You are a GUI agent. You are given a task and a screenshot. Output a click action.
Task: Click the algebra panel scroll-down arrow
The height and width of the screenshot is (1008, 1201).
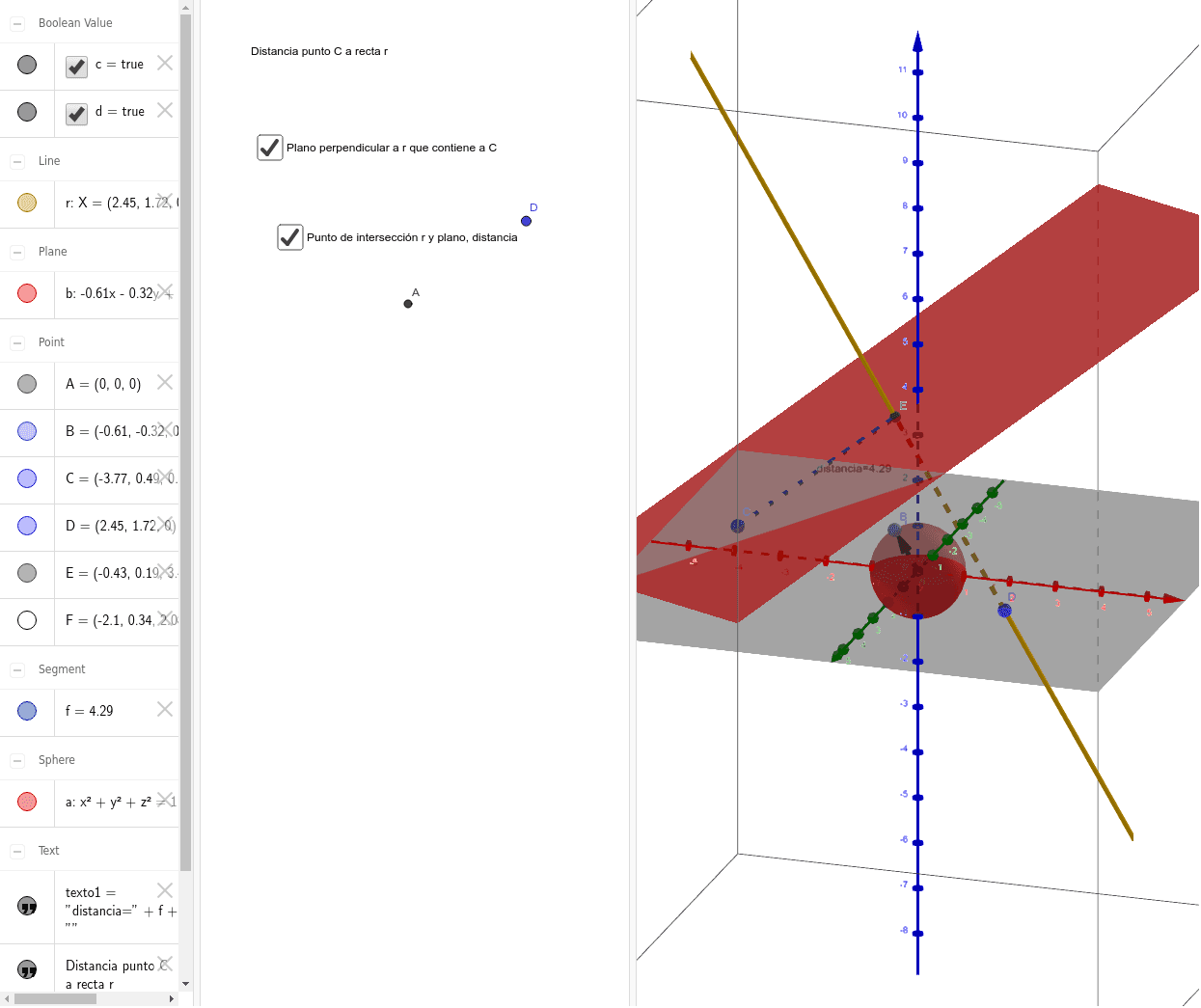pyautogui.click(x=185, y=985)
